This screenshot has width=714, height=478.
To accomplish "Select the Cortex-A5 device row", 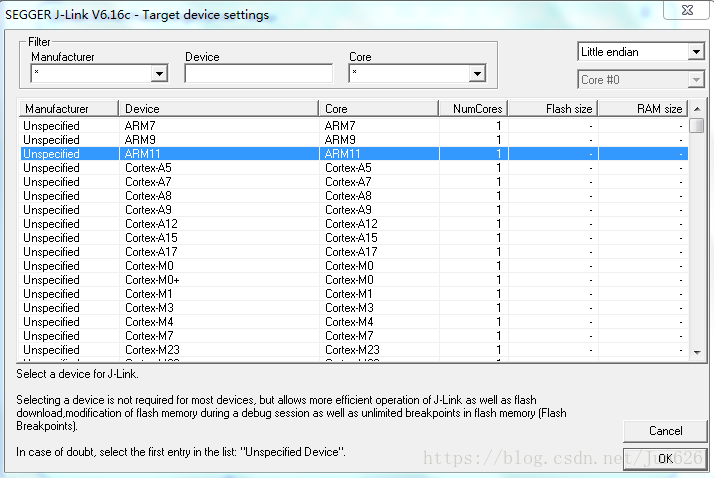I will tap(354, 168).
